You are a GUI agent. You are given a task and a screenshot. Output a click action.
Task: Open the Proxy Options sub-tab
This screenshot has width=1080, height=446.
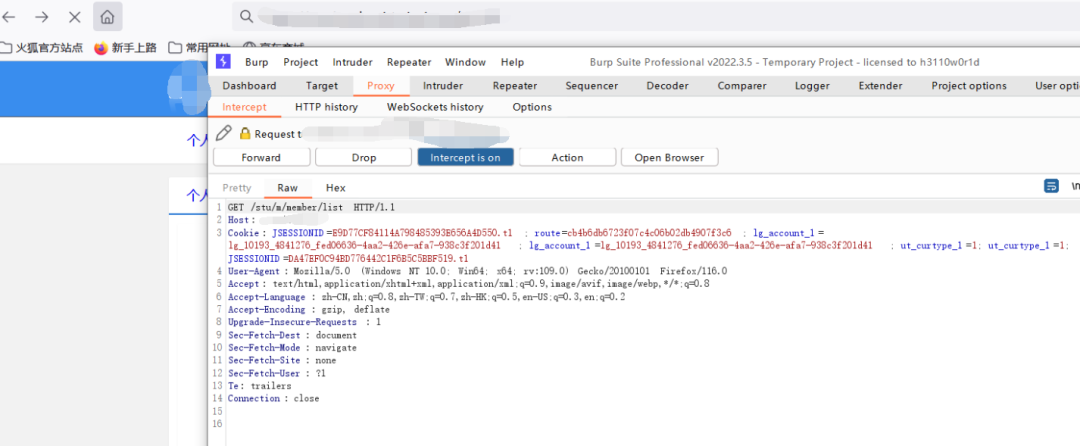tap(532, 107)
